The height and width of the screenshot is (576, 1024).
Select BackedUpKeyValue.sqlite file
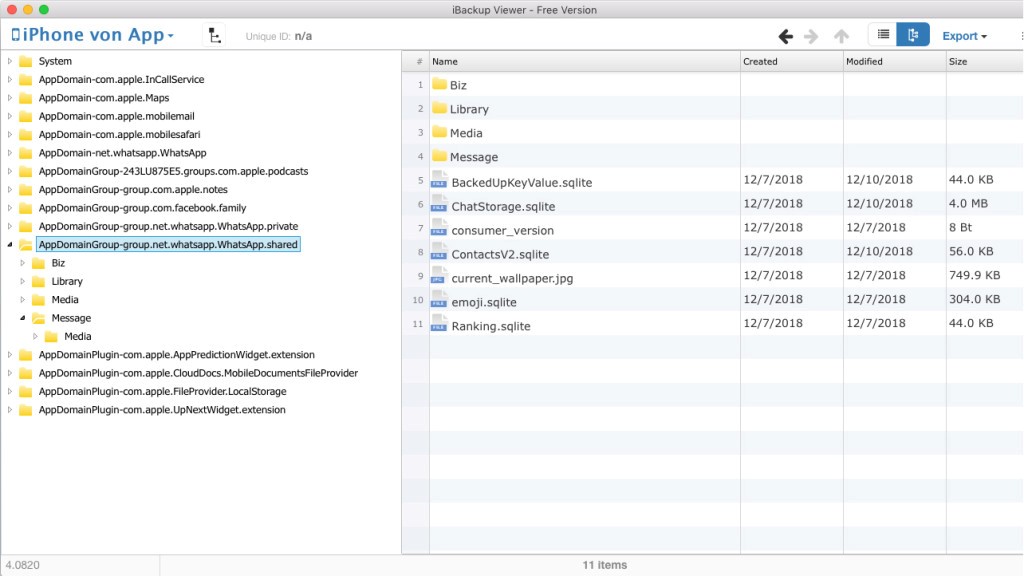coord(521,182)
